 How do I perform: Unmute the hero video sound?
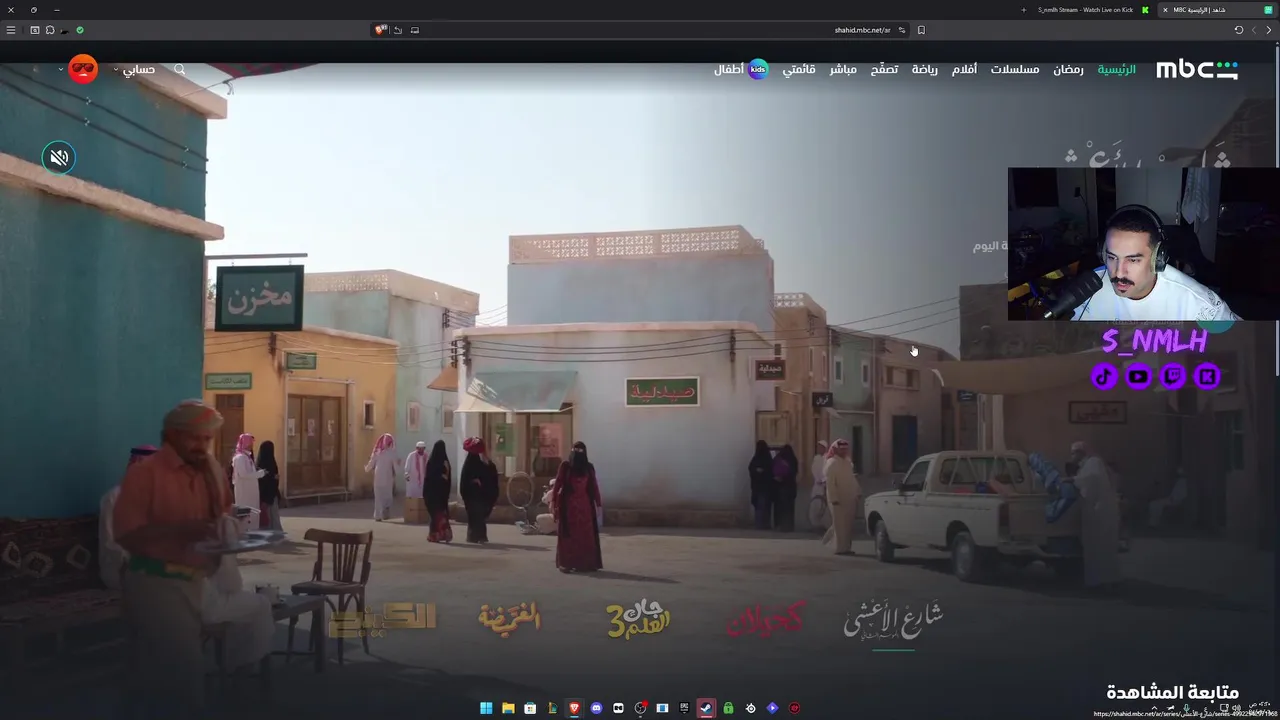click(x=59, y=158)
